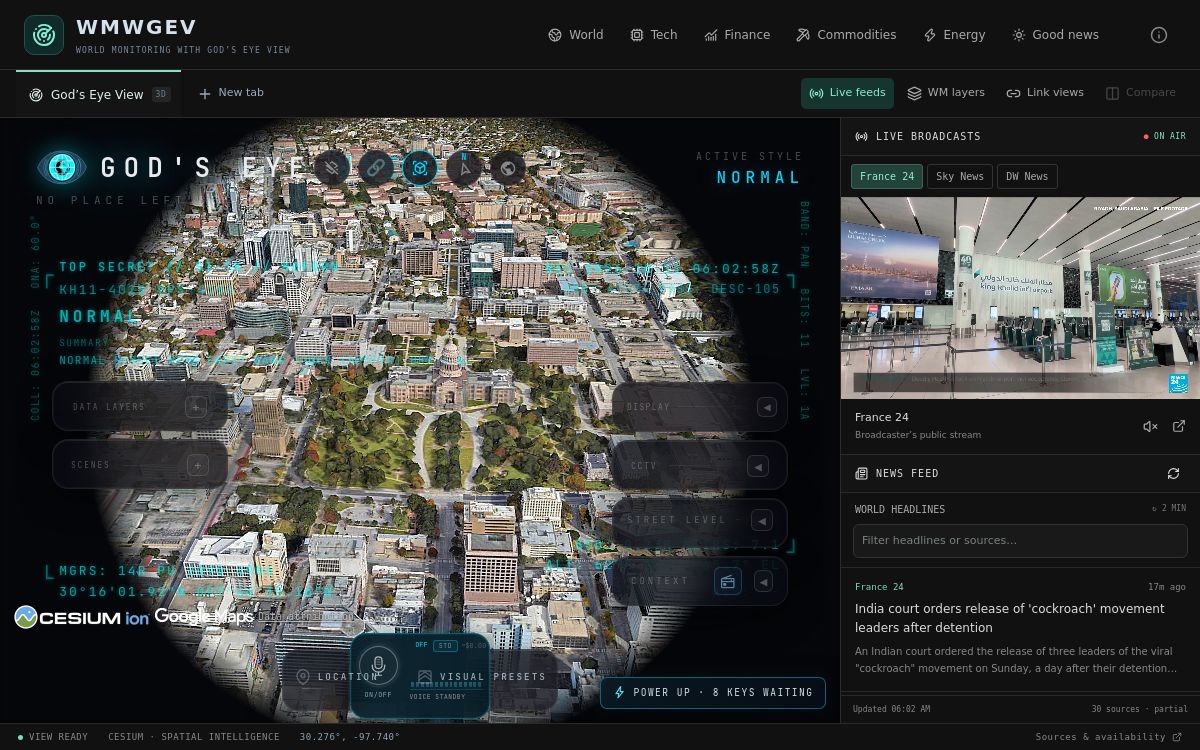This screenshot has width=1200, height=750.
Task: Click the '2 MIN' refresh interval label
Action: [1169, 509]
